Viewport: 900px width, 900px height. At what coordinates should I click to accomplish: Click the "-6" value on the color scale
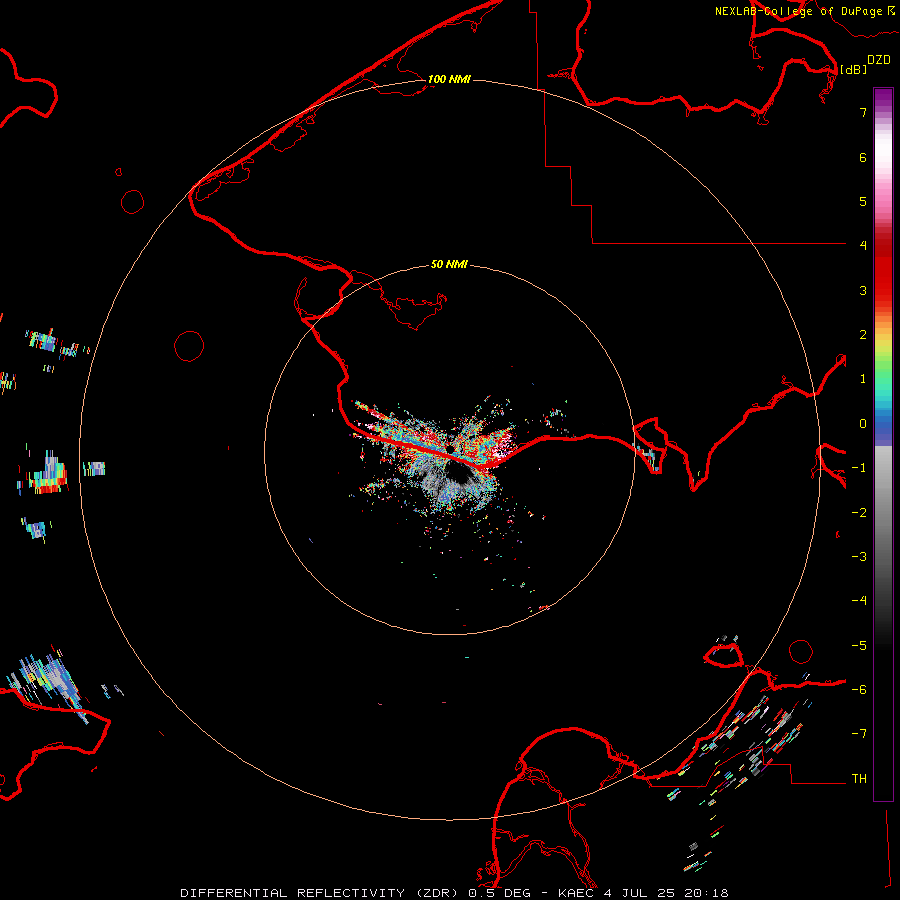pos(859,690)
